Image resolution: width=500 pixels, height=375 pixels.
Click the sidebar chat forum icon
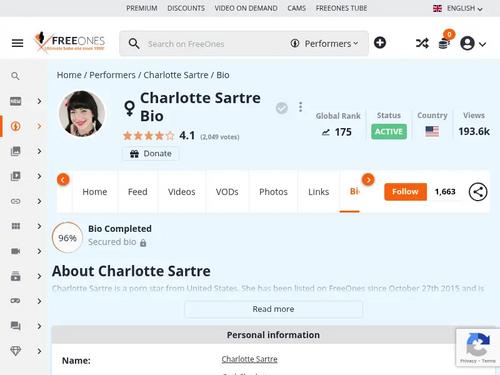[x=16, y=326]
